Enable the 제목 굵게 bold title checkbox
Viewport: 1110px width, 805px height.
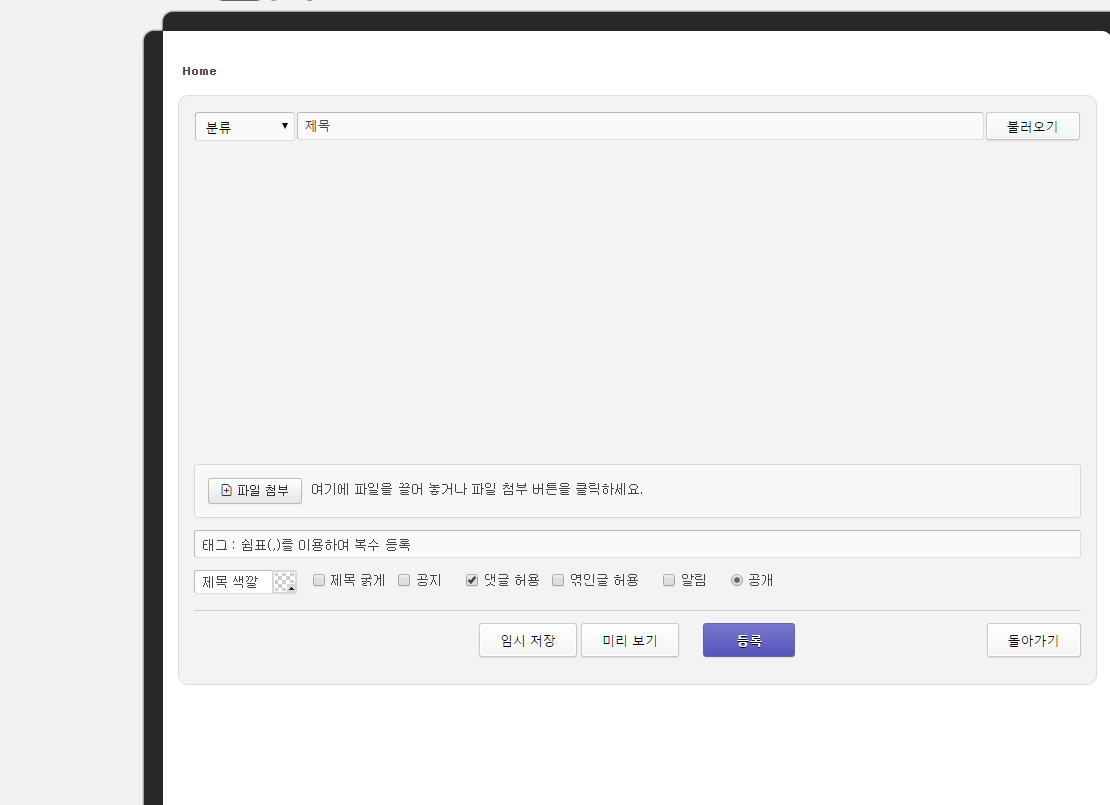(x=319, y=580)
